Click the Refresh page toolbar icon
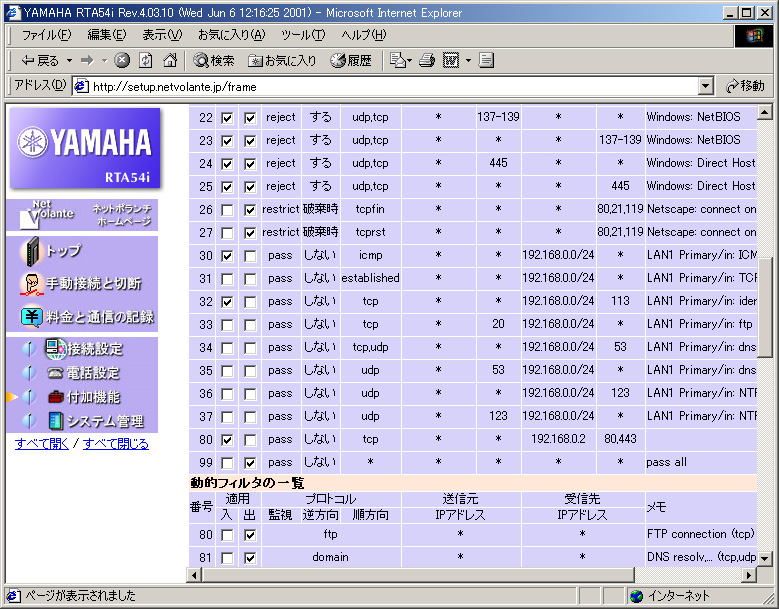 (x=146, y=61)
